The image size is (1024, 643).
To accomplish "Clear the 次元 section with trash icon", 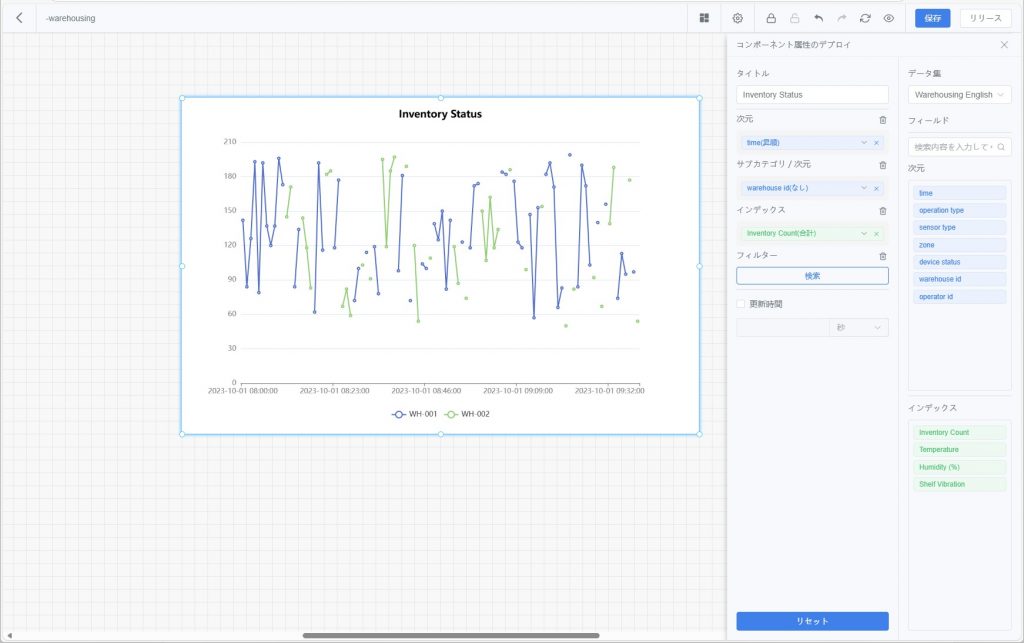I will click(x=882, y=120).
